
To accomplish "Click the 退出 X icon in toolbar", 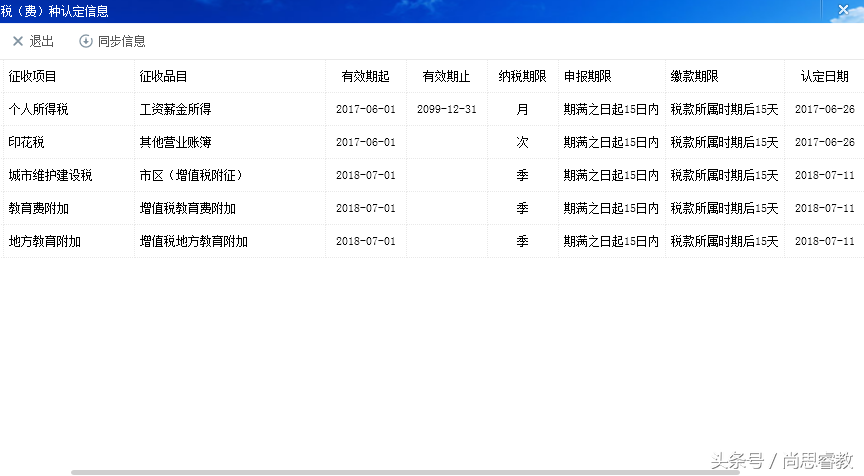I will (17, 41).
